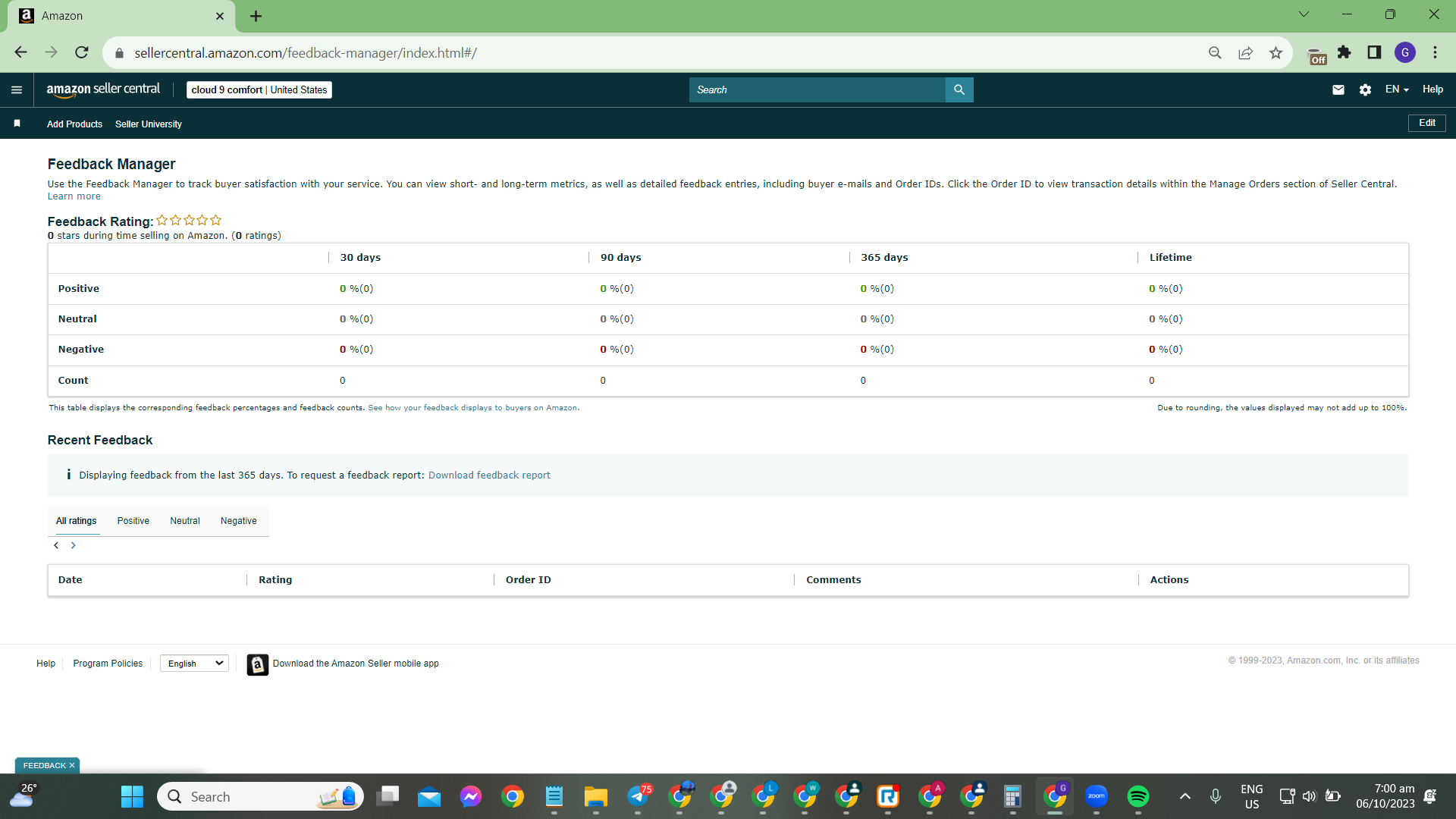Open the taskbar volume icon
Screen dimensions: 1456x819
click(x=1310, y=796)
